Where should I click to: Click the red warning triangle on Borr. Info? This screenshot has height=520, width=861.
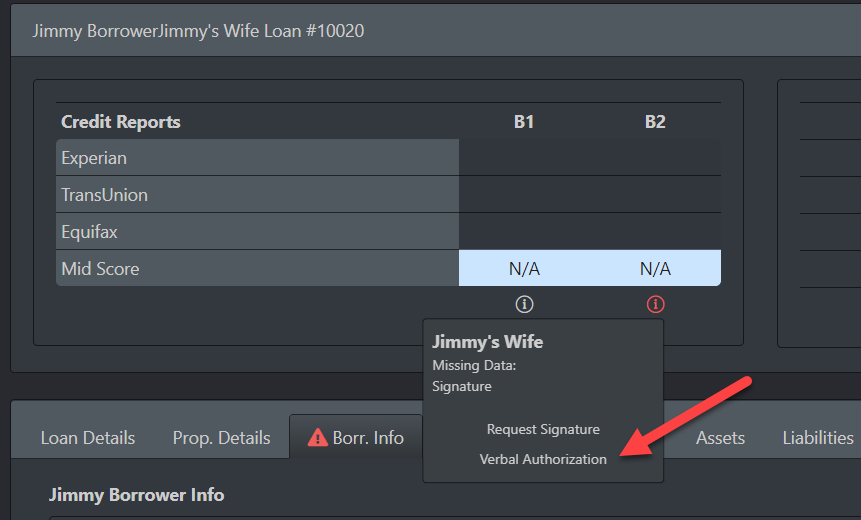point(318,437)
